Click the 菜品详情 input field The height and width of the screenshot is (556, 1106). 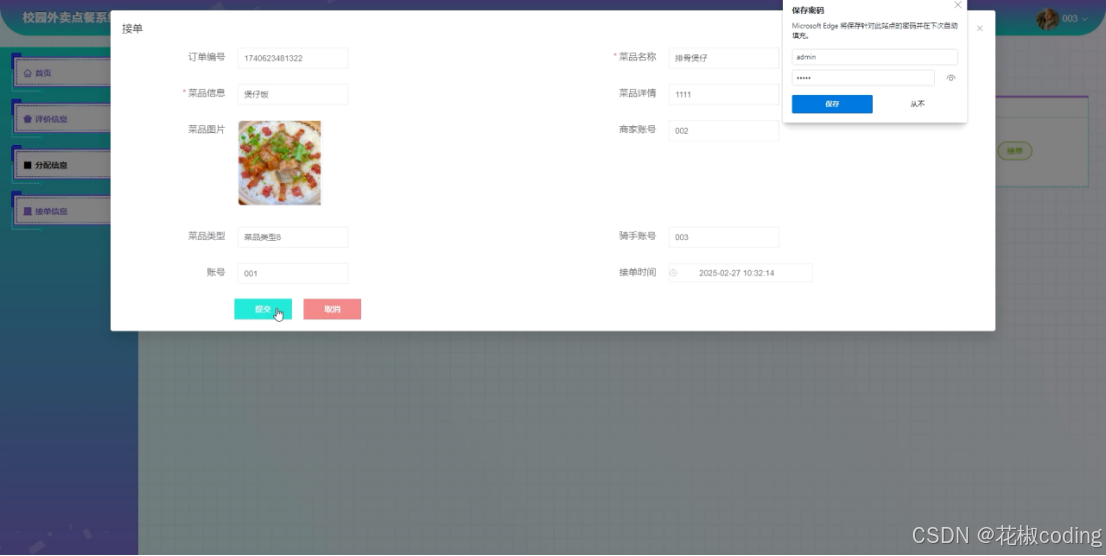[x=724, y=94]
